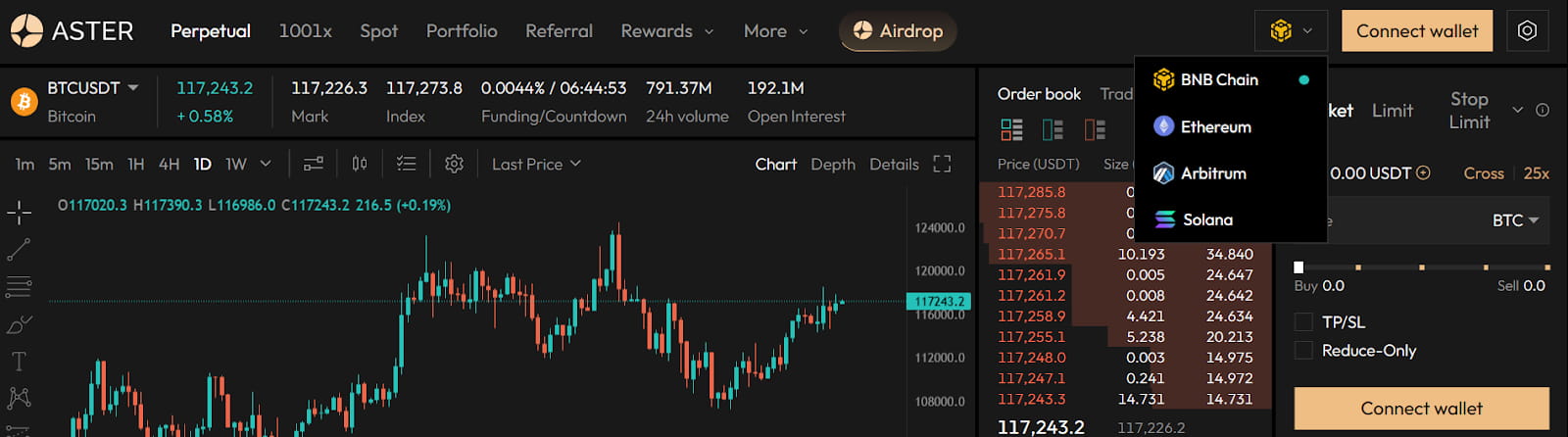Show sell-only order book view
Image resolution: width=1568 pixels, height=437 pixels.
[x=1095, y=129]
